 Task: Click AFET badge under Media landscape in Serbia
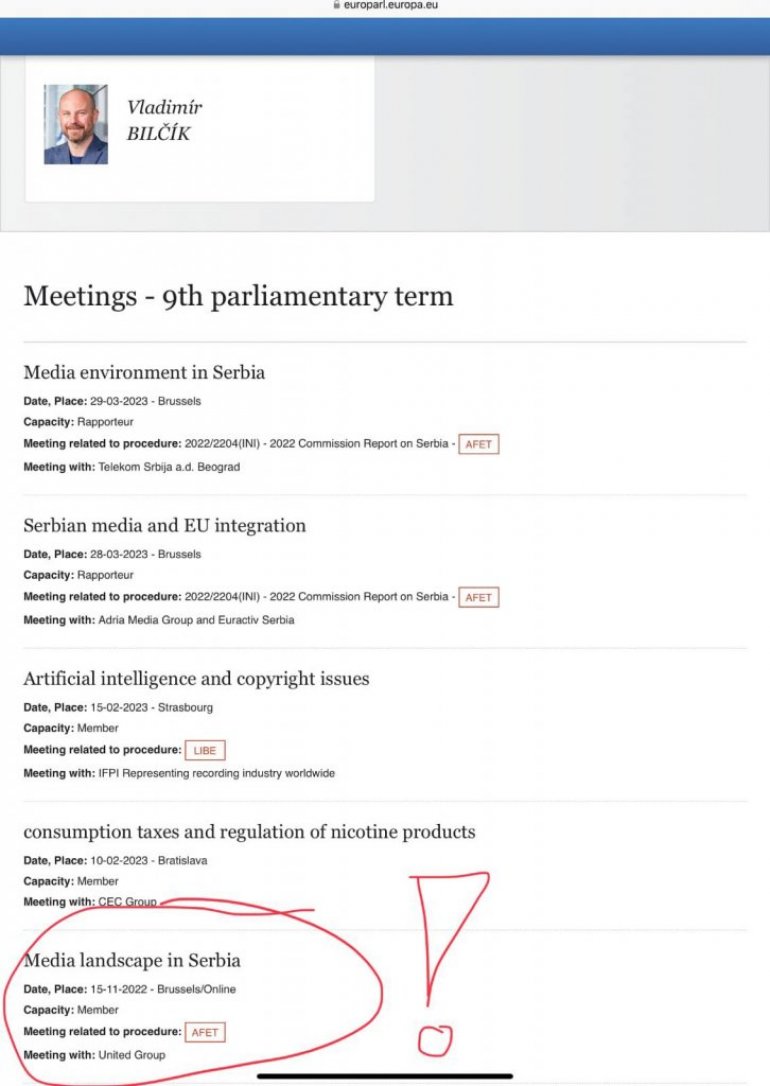(205, 1032)
